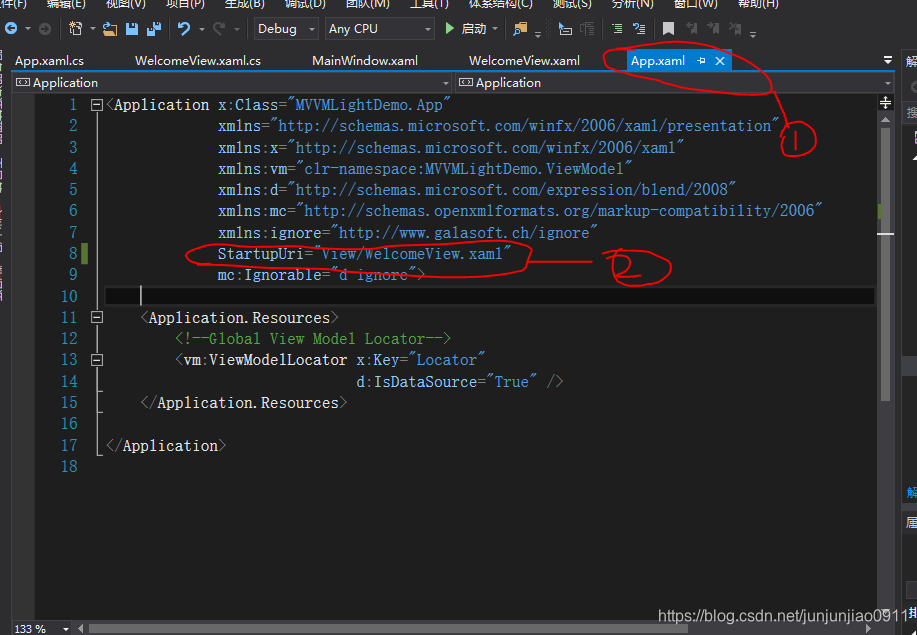Switch to the App.xaml.cs tab

49,61
